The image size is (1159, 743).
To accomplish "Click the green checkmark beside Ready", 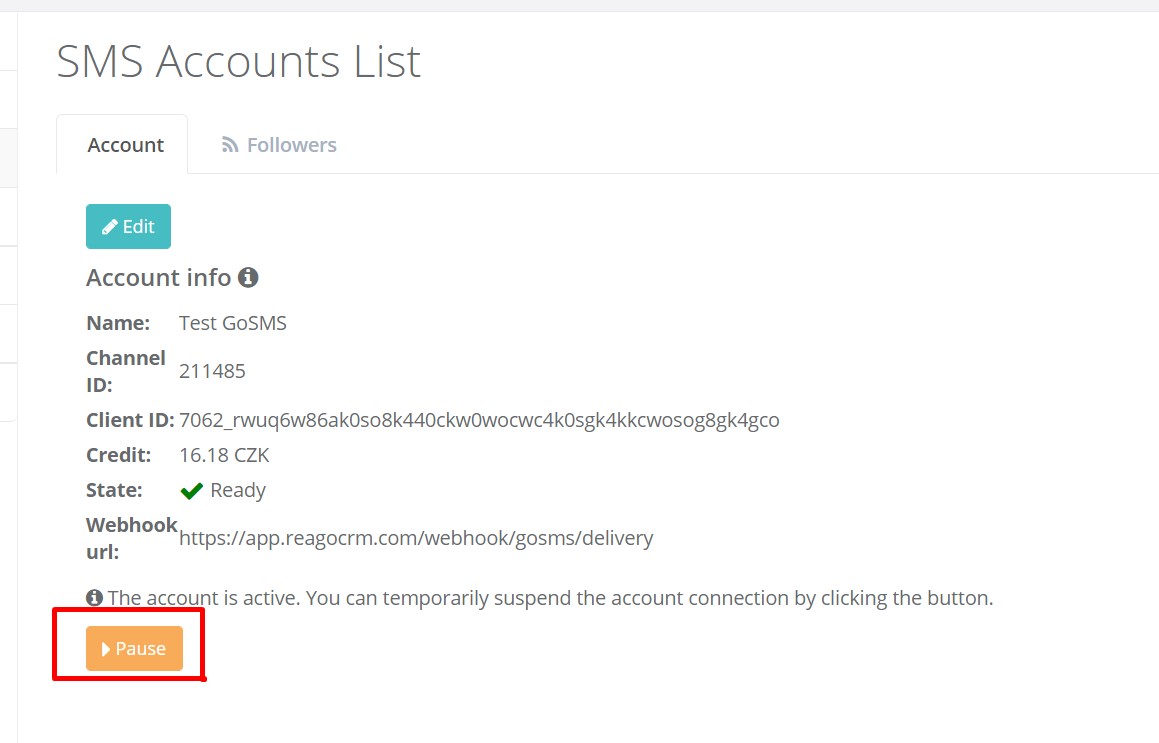I will tap(191, 490).
